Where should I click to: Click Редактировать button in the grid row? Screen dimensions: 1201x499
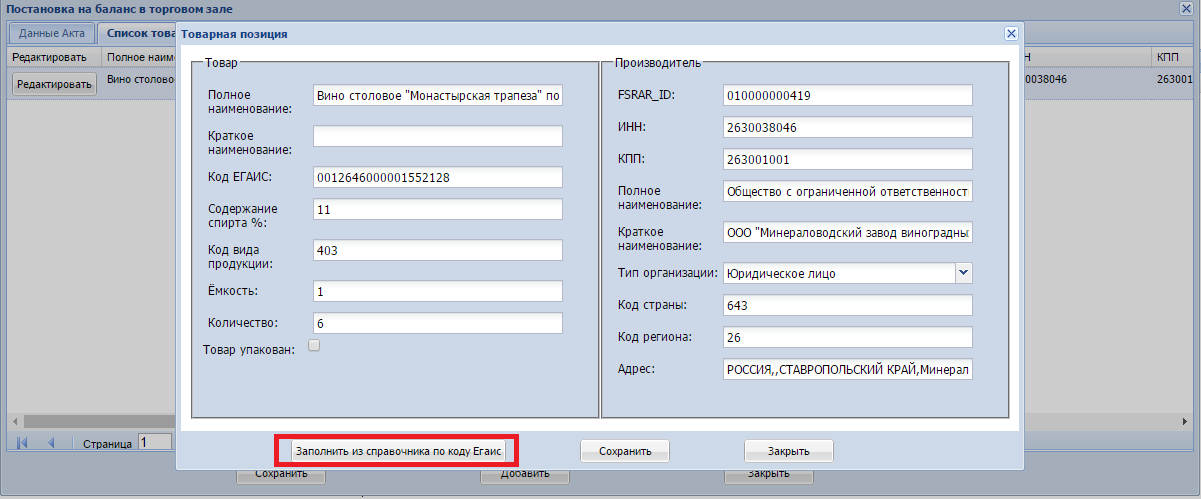[54, 84]
